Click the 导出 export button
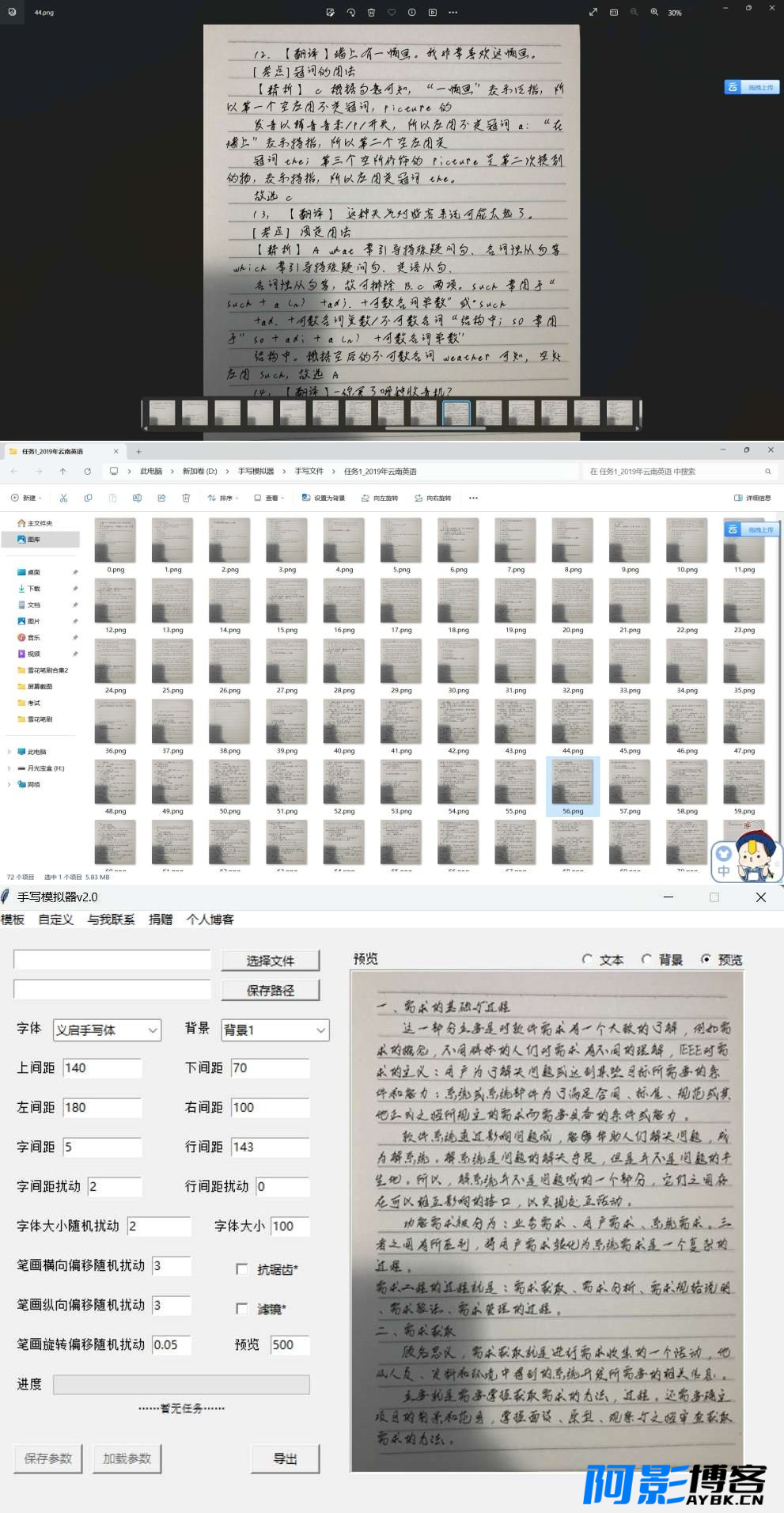Viewport: 784px width, 1513px height. click(x=285, y=1458)
